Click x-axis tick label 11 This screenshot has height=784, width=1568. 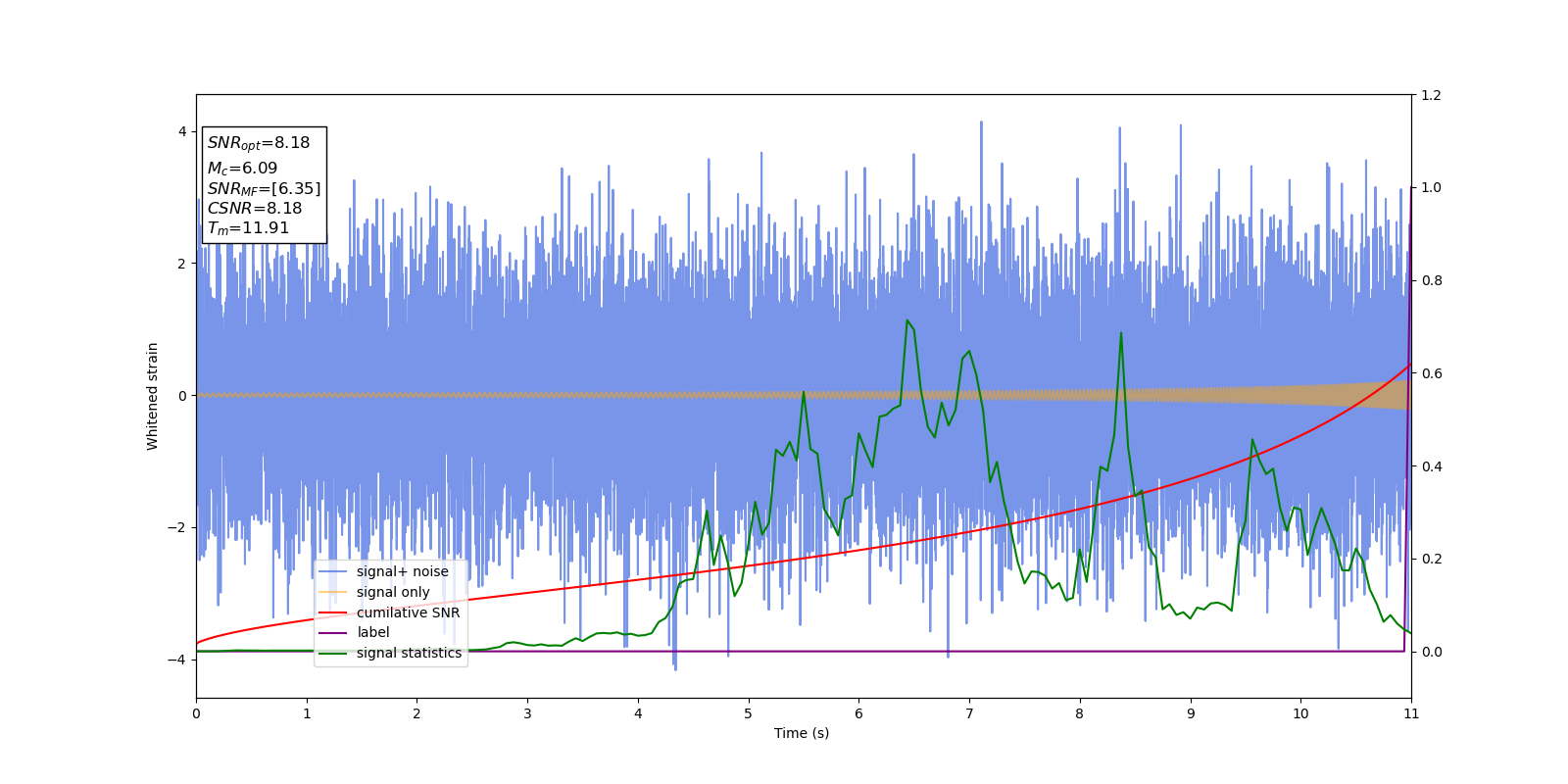pos(1411,713)
